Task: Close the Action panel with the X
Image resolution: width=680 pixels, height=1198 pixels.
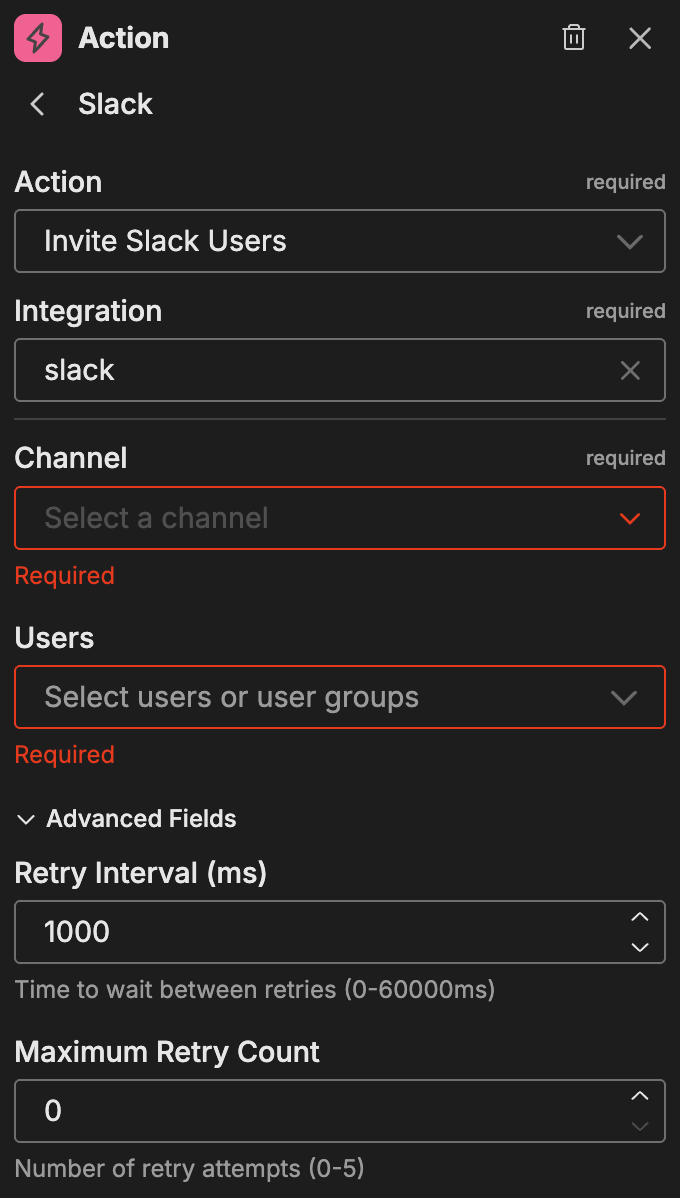Action: 640,38
